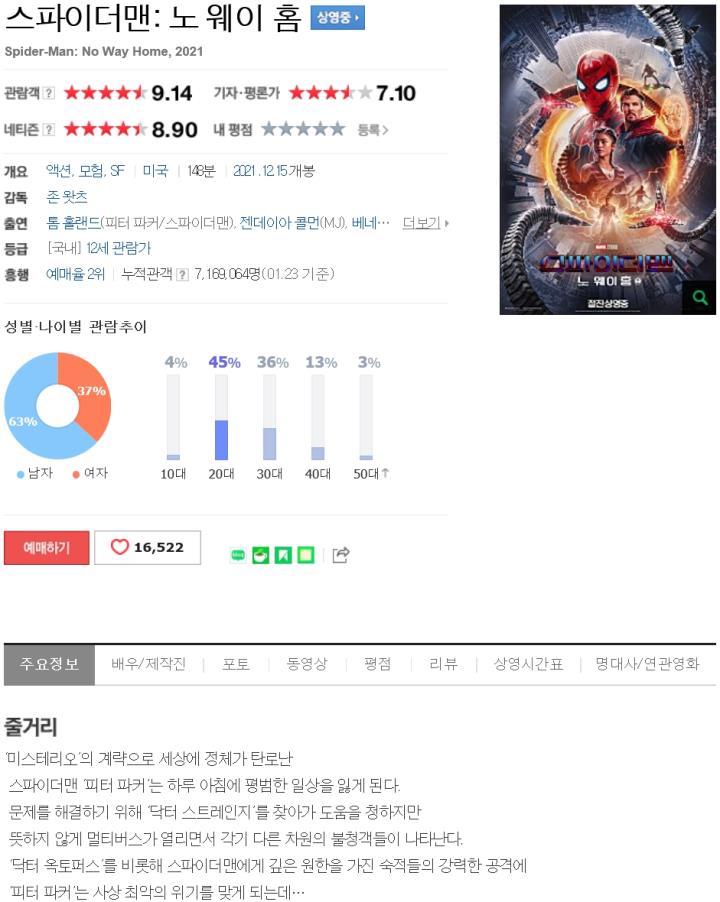Open the Spider-Man movie poster
This screenshot has width=720, height=902.
[607, 159]
